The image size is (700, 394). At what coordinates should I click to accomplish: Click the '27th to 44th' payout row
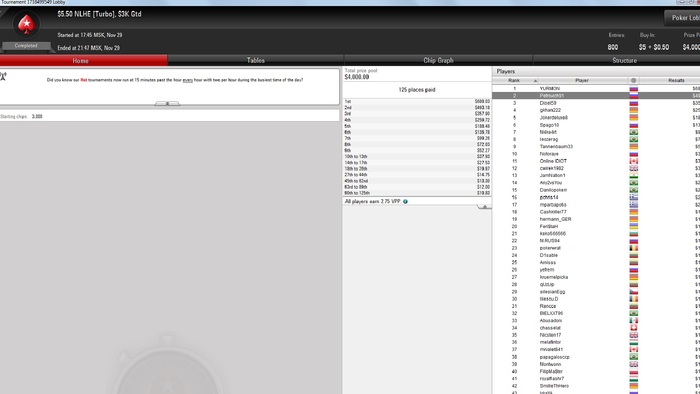click(417, 175)
